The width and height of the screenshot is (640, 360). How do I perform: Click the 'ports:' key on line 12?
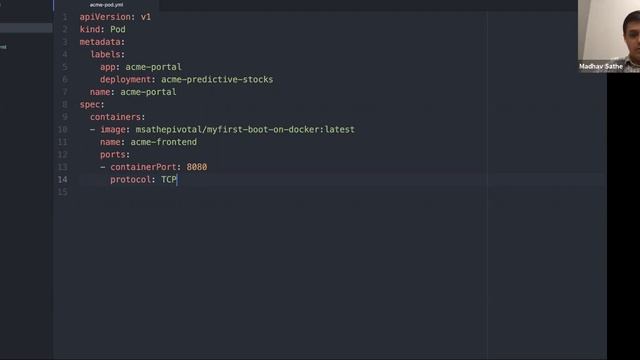(115, 154)
